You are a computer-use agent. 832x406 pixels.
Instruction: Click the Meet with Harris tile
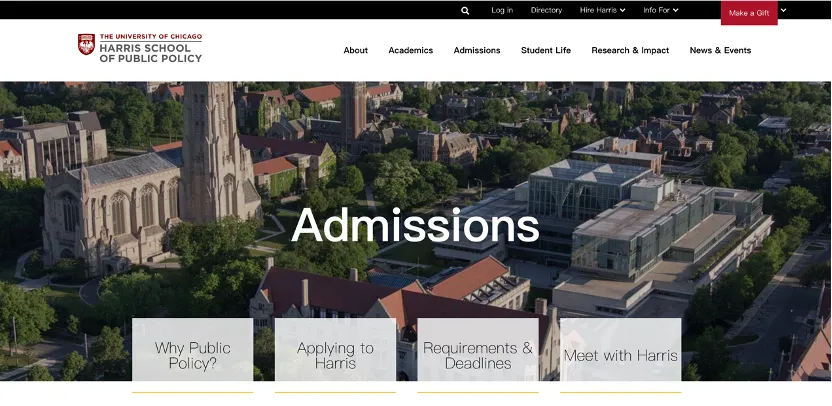coord(620,354)
